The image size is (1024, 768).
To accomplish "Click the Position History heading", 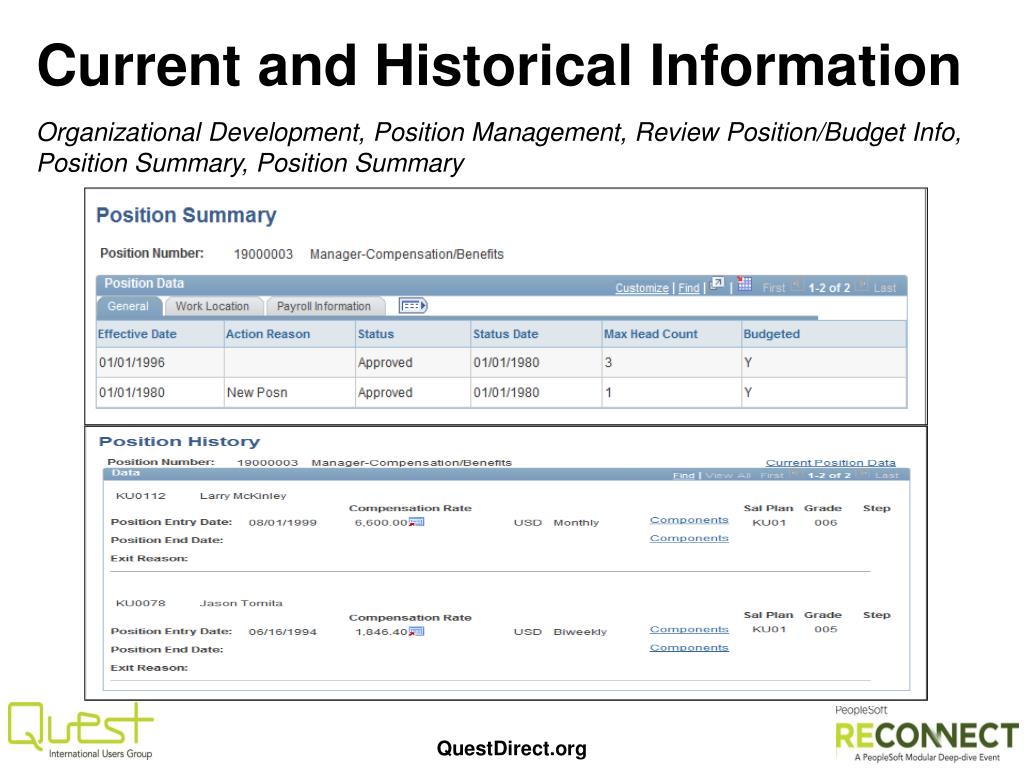I will (180, 441).
